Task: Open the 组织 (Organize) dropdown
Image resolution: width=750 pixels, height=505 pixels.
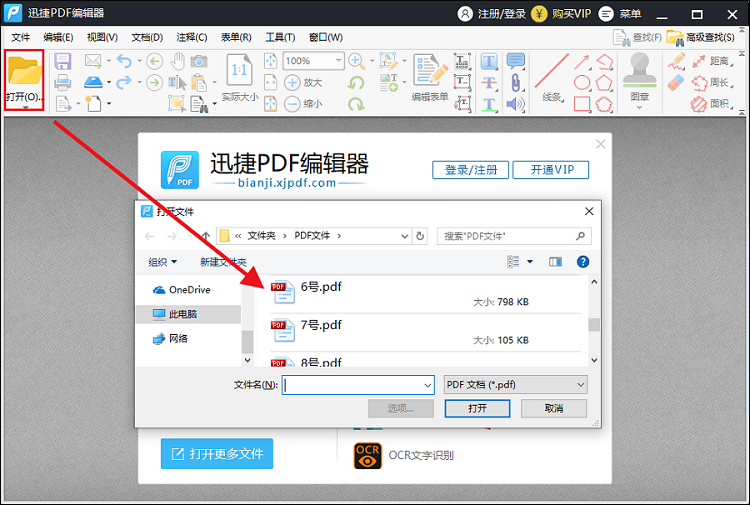Action: point(163,262)
